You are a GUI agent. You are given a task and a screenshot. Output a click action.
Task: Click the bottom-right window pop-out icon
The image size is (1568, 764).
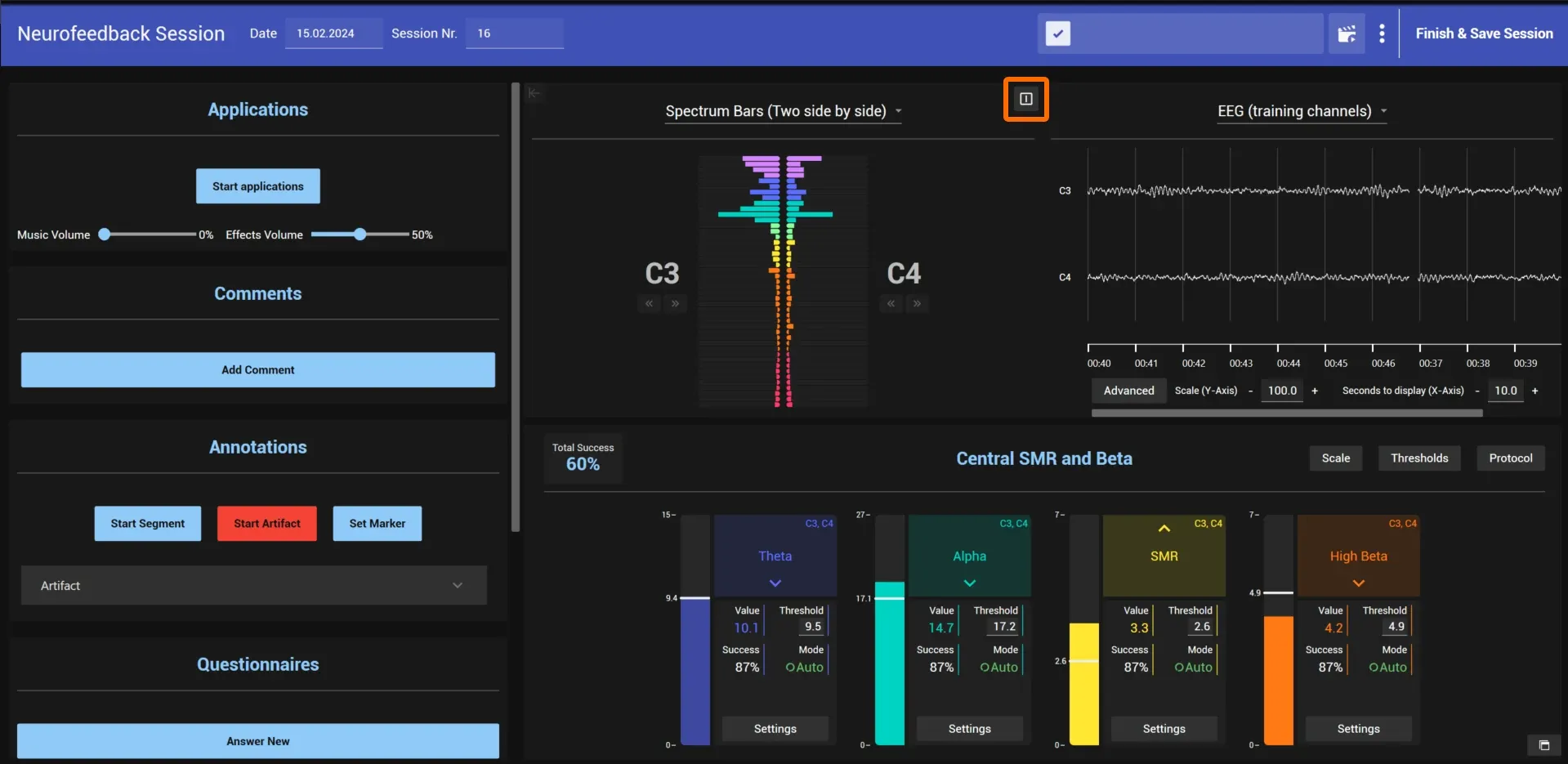[x=1543, y=745]
